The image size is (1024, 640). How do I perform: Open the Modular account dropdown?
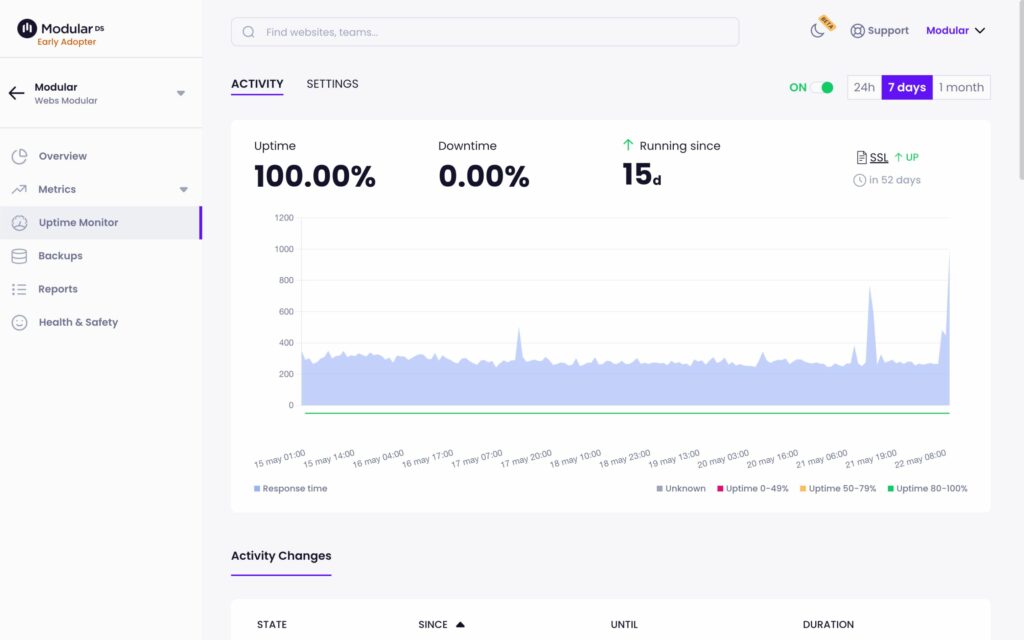955,31
